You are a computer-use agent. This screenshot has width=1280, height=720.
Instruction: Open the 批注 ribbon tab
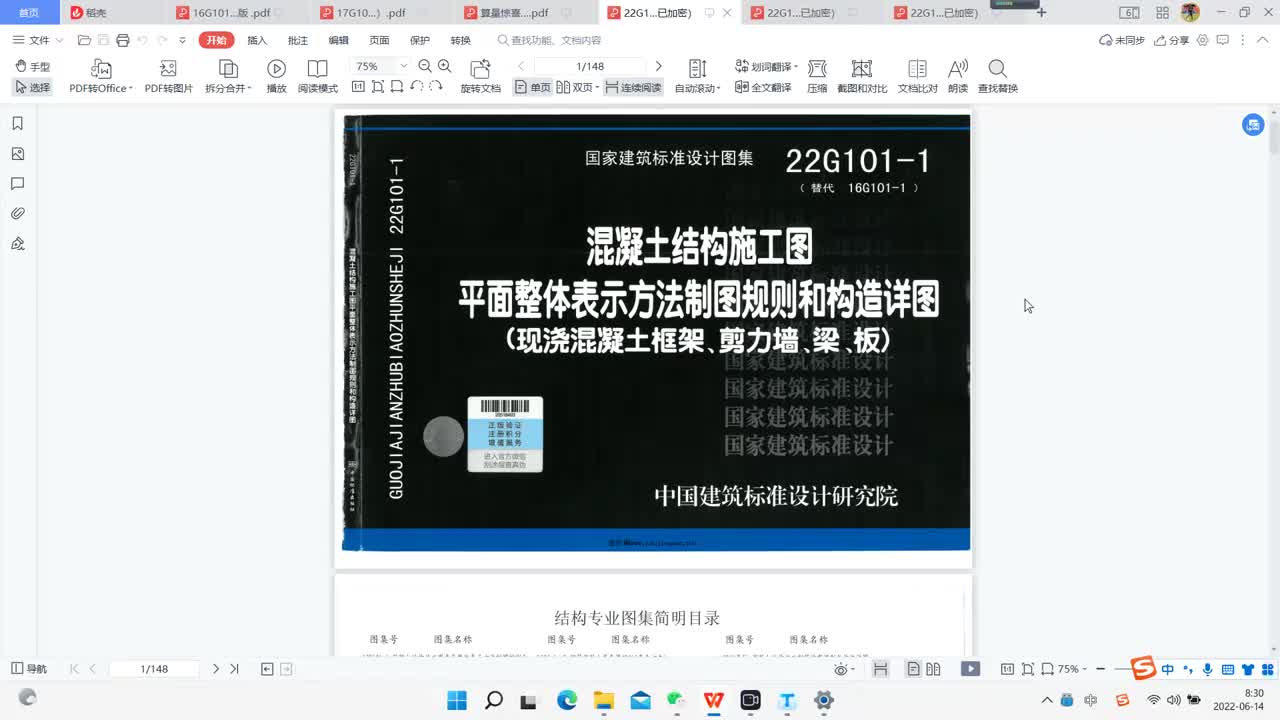click(298, 40)
